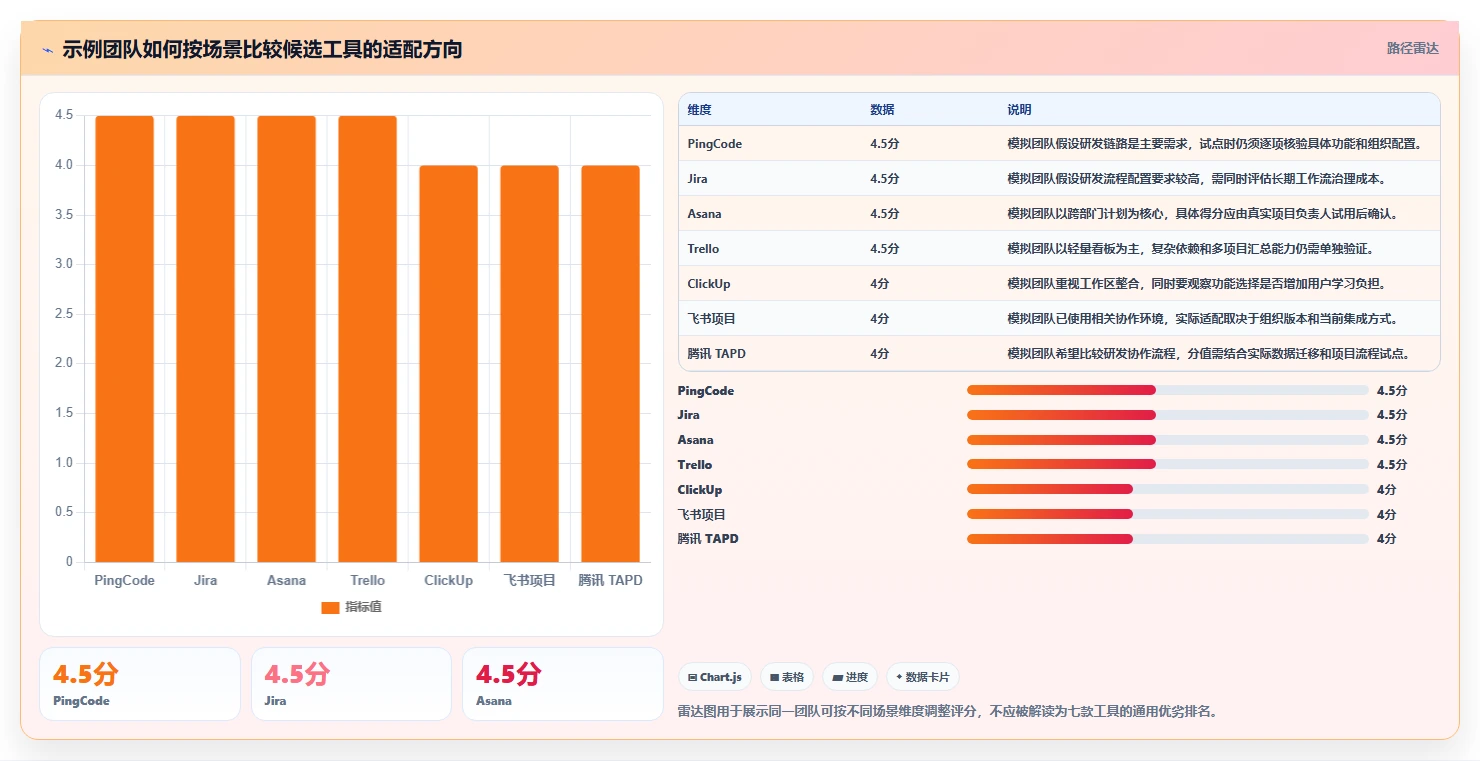Click Asana in the table's first column

coord(704,214)
